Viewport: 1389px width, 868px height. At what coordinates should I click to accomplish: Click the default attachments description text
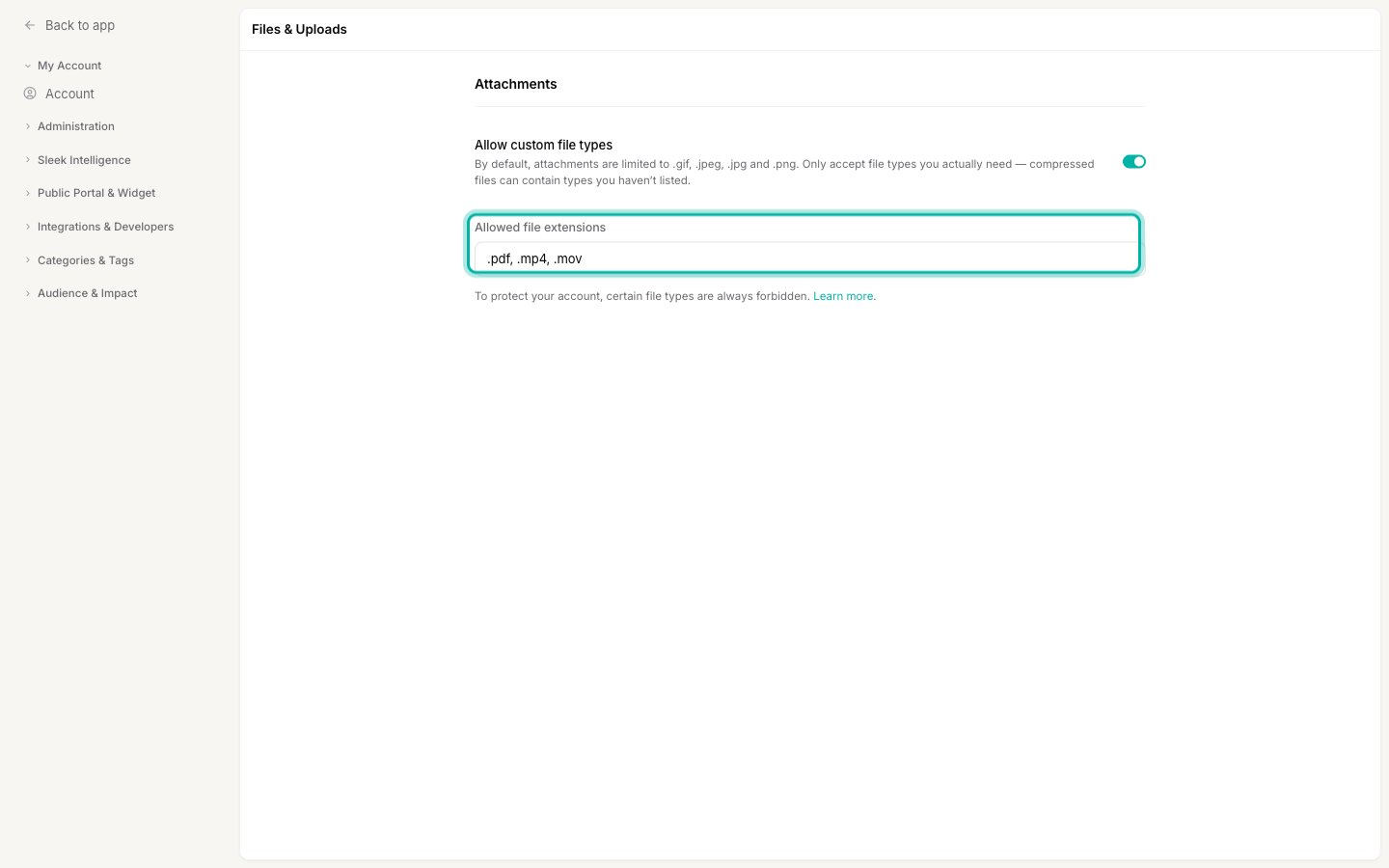click(x=784, y=172)
